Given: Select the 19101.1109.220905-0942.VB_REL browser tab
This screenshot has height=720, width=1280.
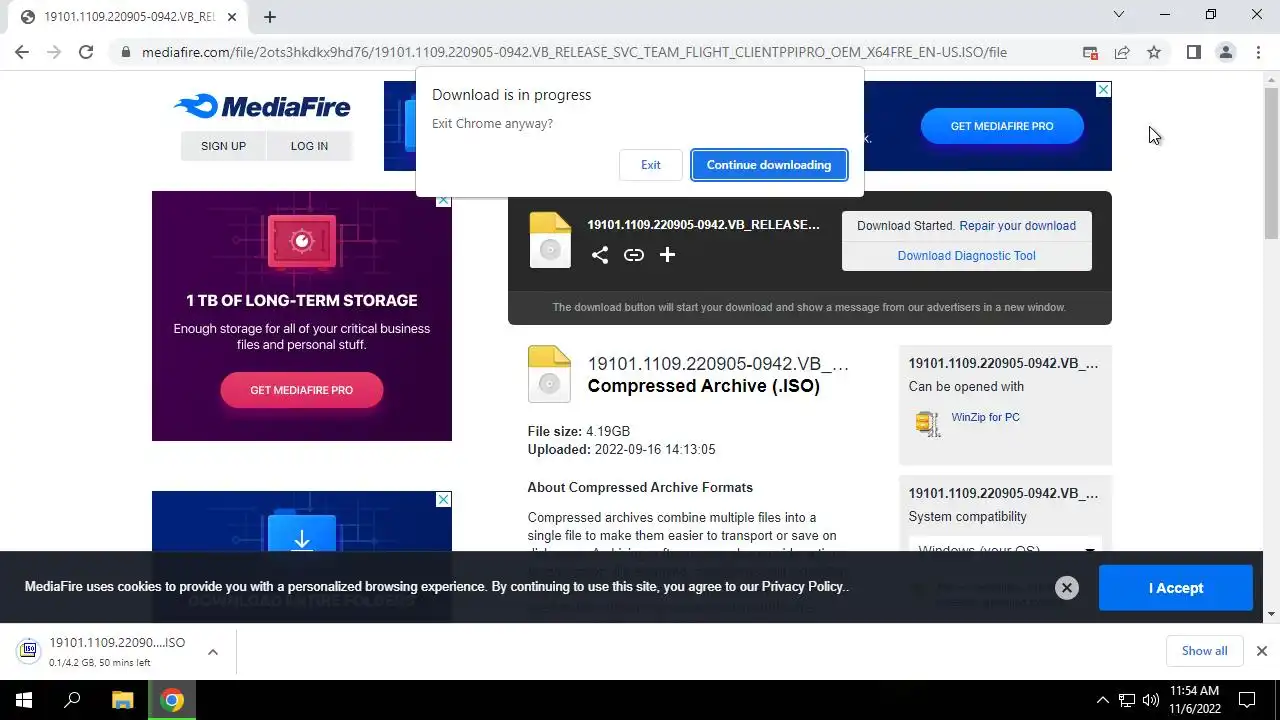Looking at the screenshot, I should click(x=128, y=17).
